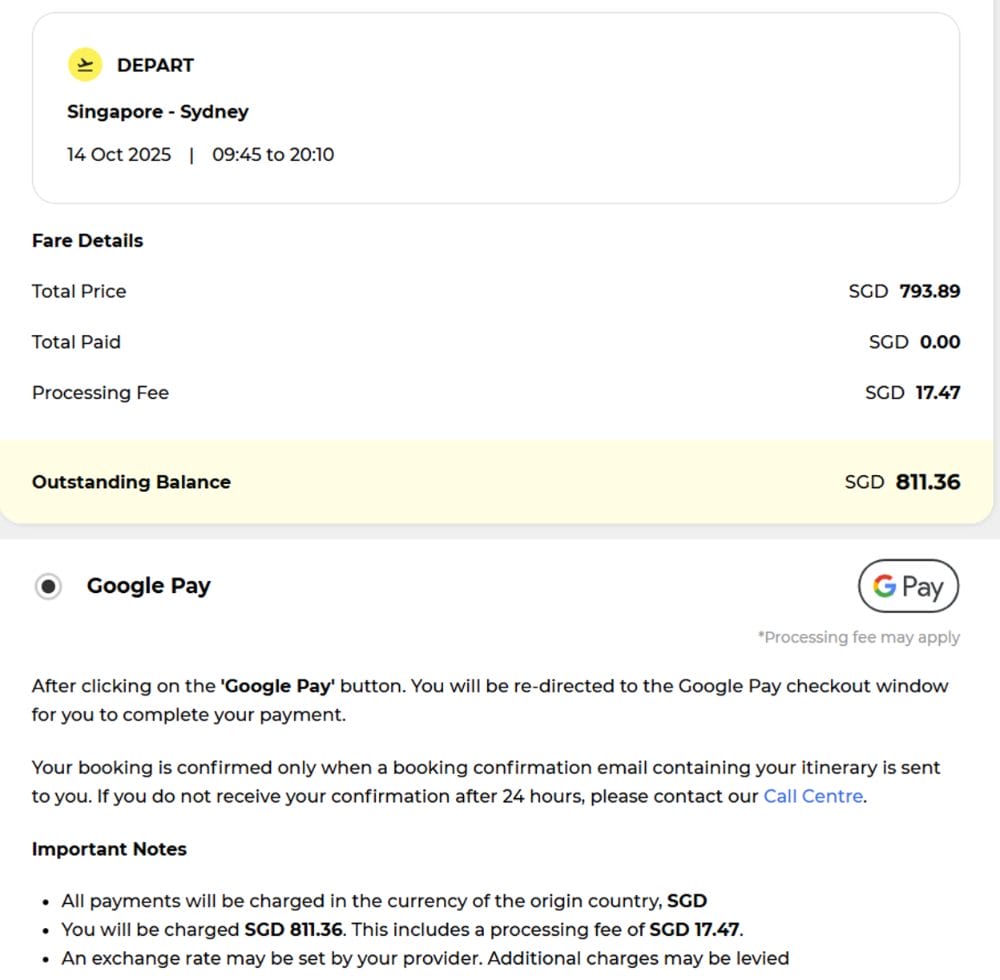The image size is (1000, 980).
Task: Click the Outstanding Balance label
Action: (x=131, y=482)
